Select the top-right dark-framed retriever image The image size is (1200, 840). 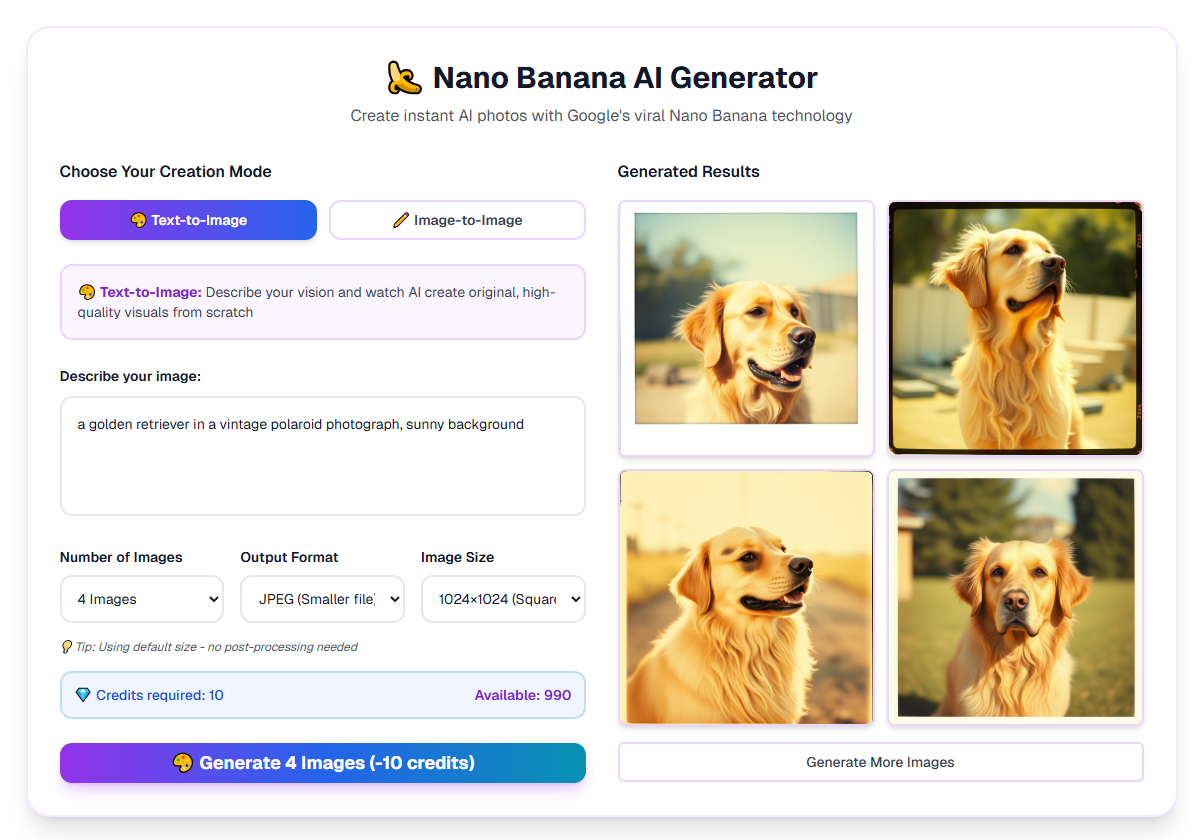point(1015,328)
